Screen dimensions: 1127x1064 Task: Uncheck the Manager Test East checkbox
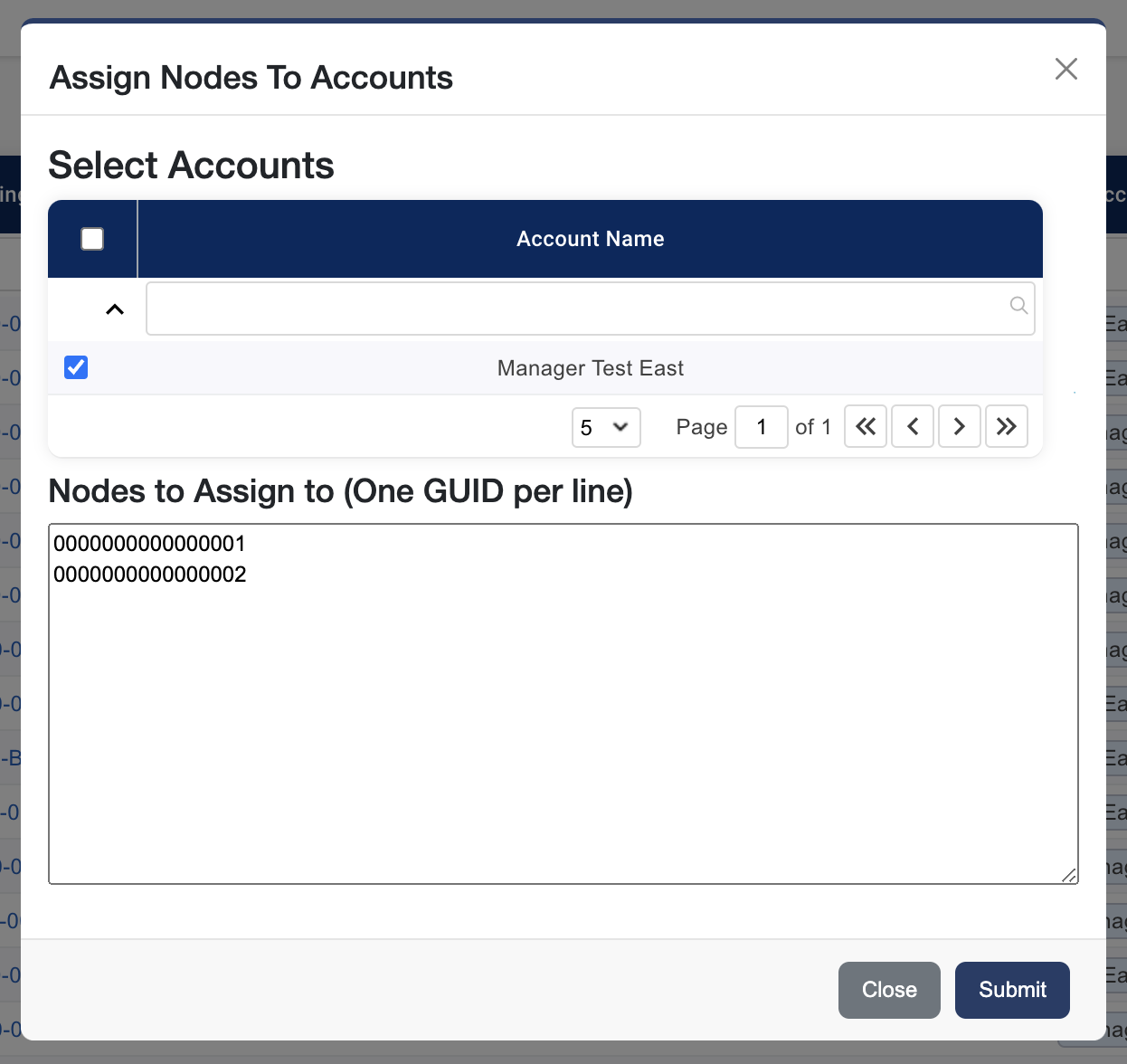(76, 367)
